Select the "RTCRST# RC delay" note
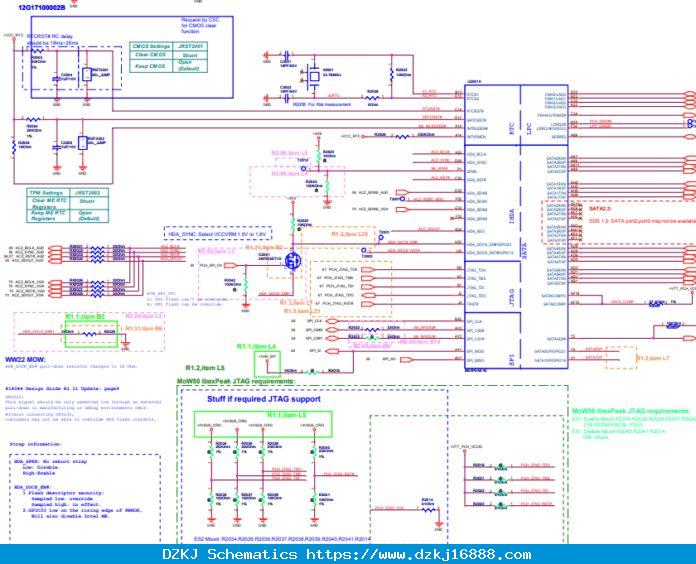The height and width of the screenshot is (564, 696). [x=52, y=39]
